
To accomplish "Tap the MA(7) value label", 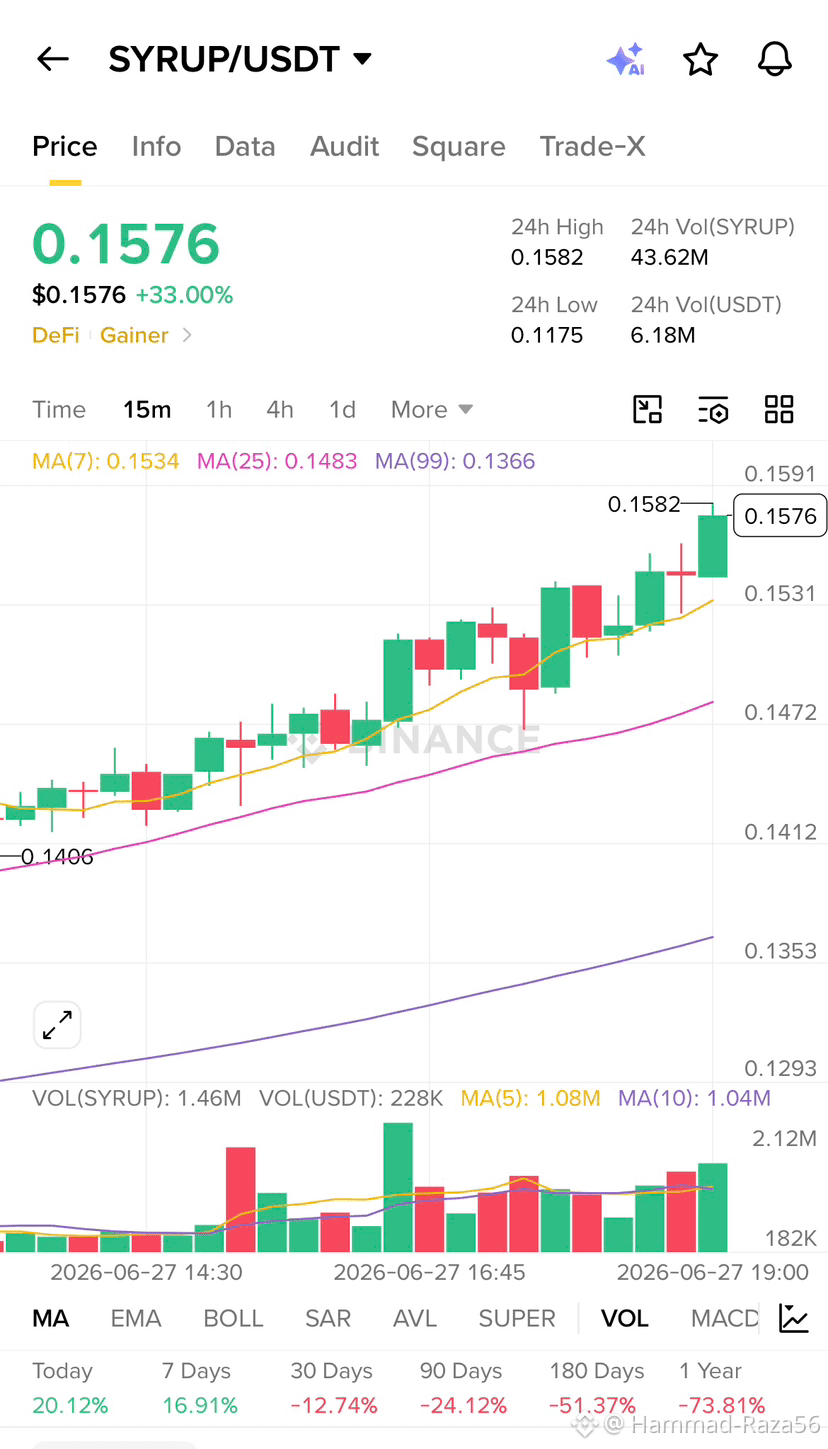I will tap(106, 461).
